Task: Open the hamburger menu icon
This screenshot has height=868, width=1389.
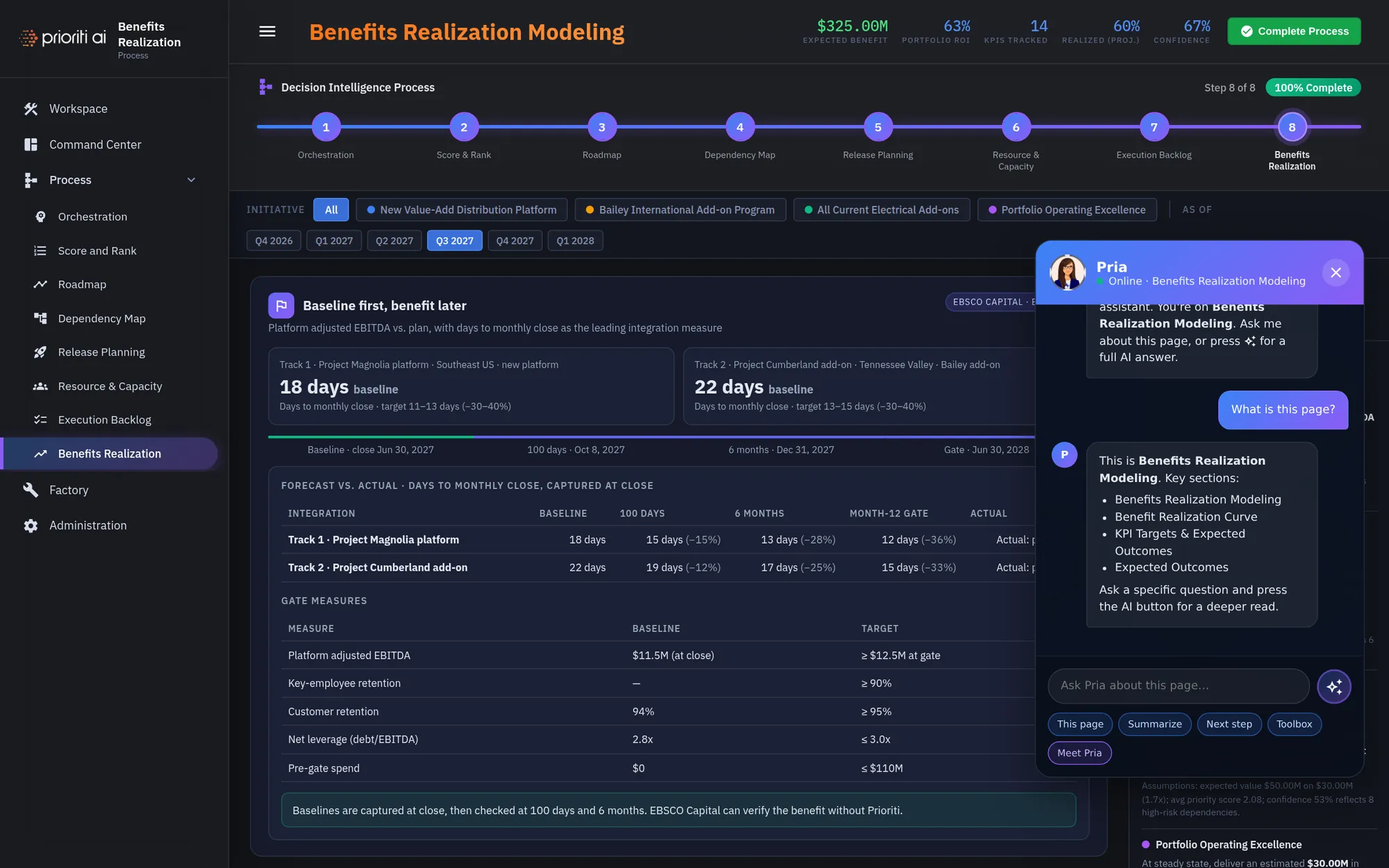Action: pyautogui.click(x=267, y=31)
